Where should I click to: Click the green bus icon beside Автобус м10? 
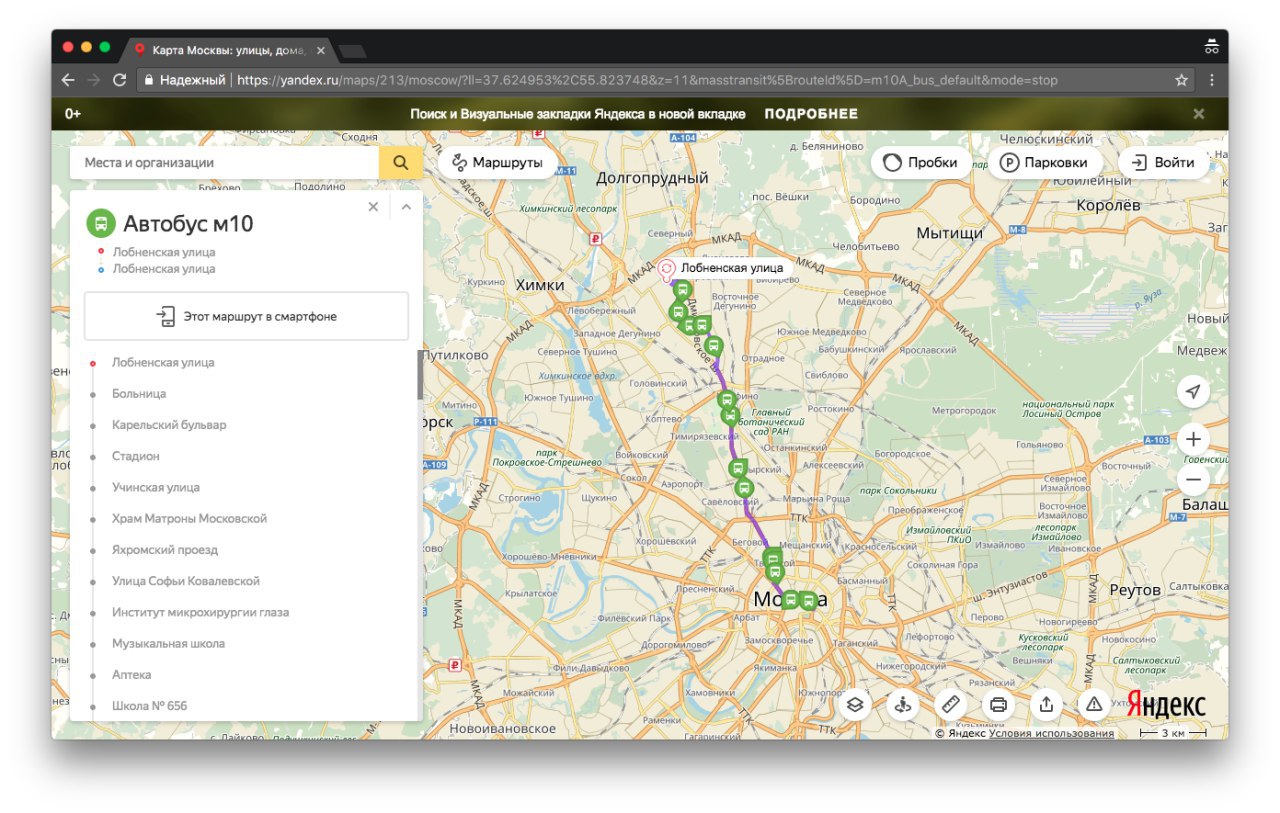click(x=101, y=223)
